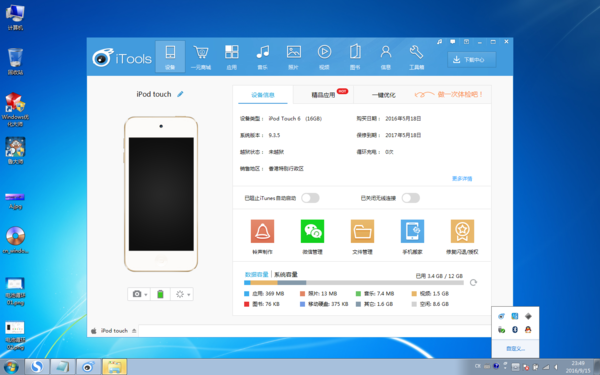Refresh the storage capacity info
The image size is (600, 375).
473,282
